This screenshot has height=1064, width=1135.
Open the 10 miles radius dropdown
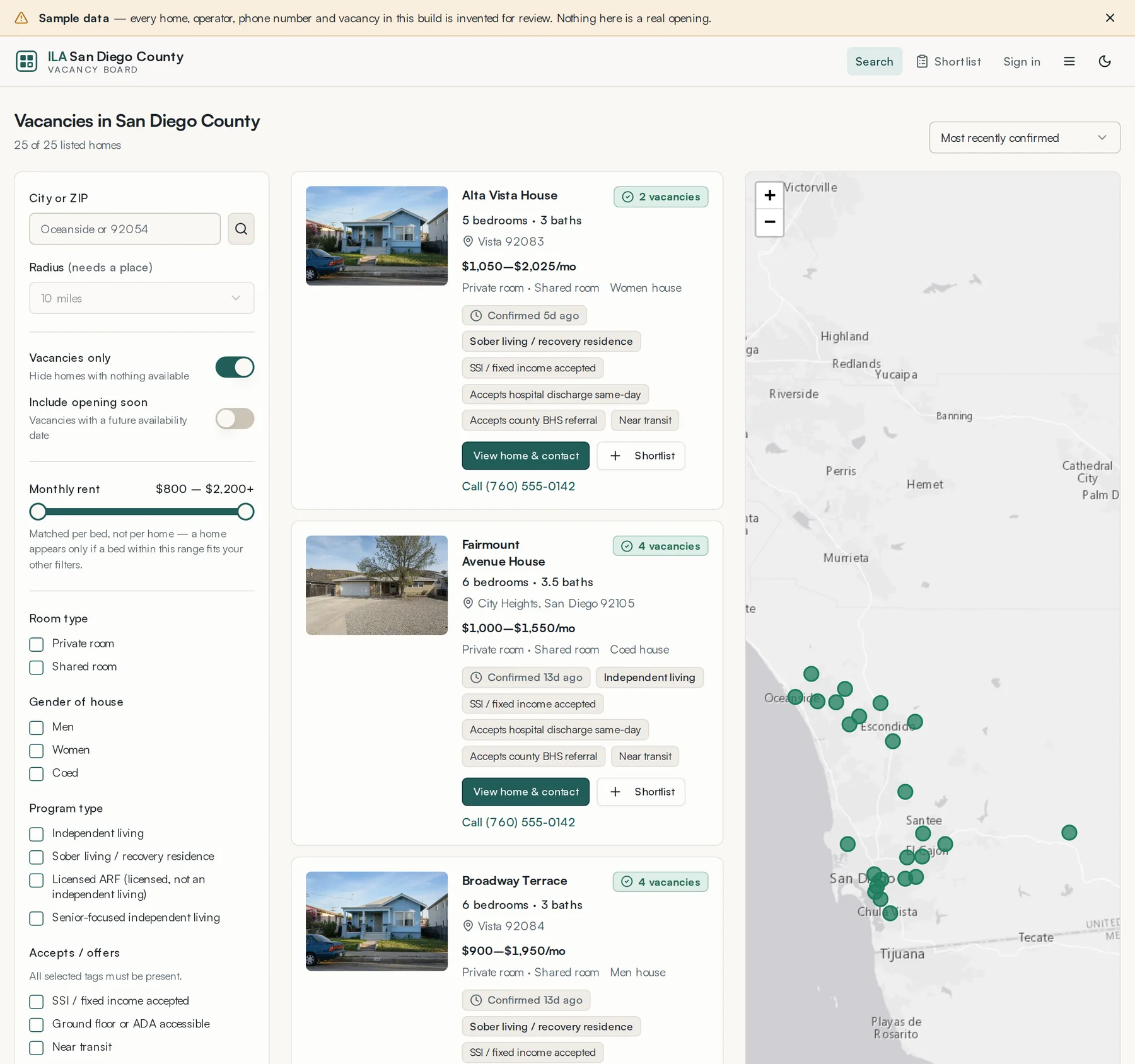click(x=141, y=298)
